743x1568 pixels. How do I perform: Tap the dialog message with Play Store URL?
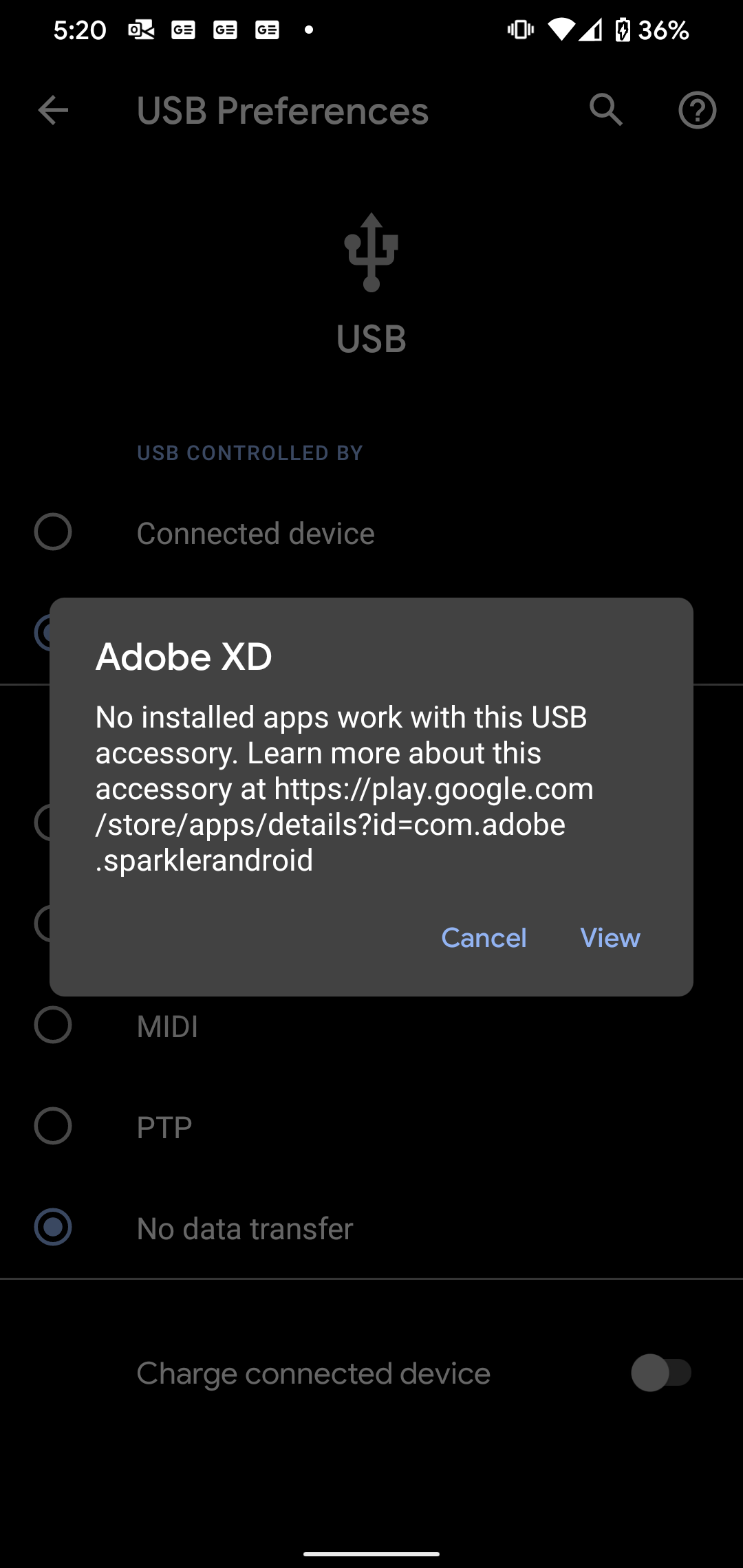click(344, 788)
